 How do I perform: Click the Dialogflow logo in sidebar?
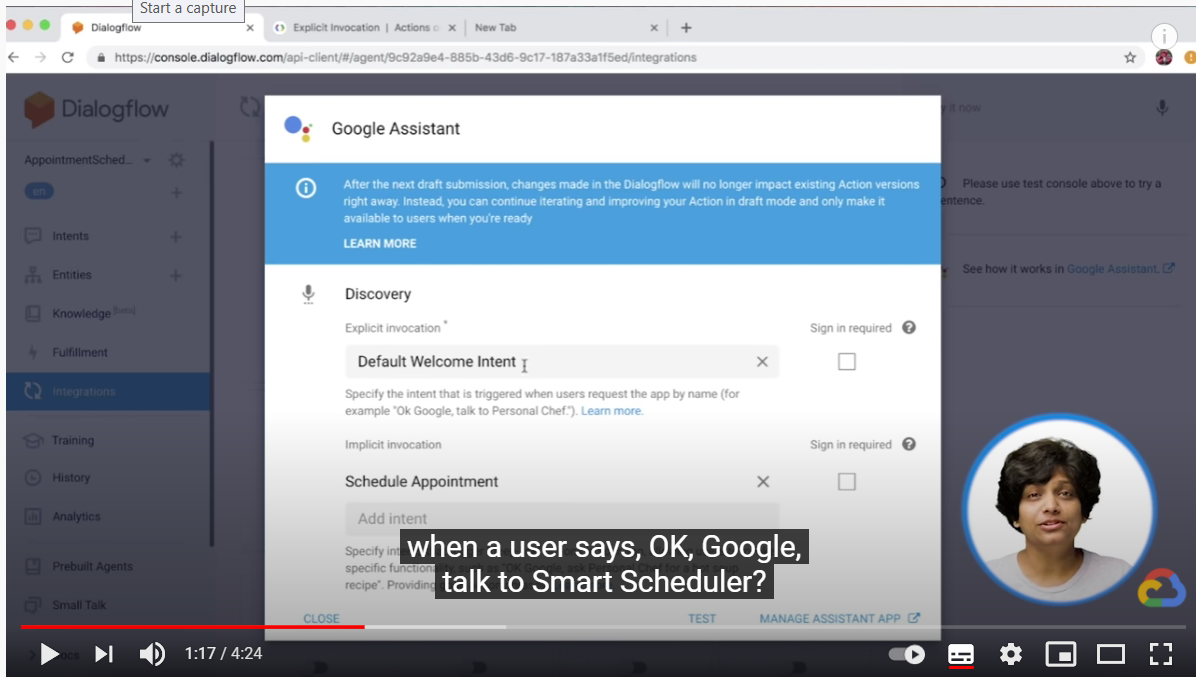coord(97,110)
